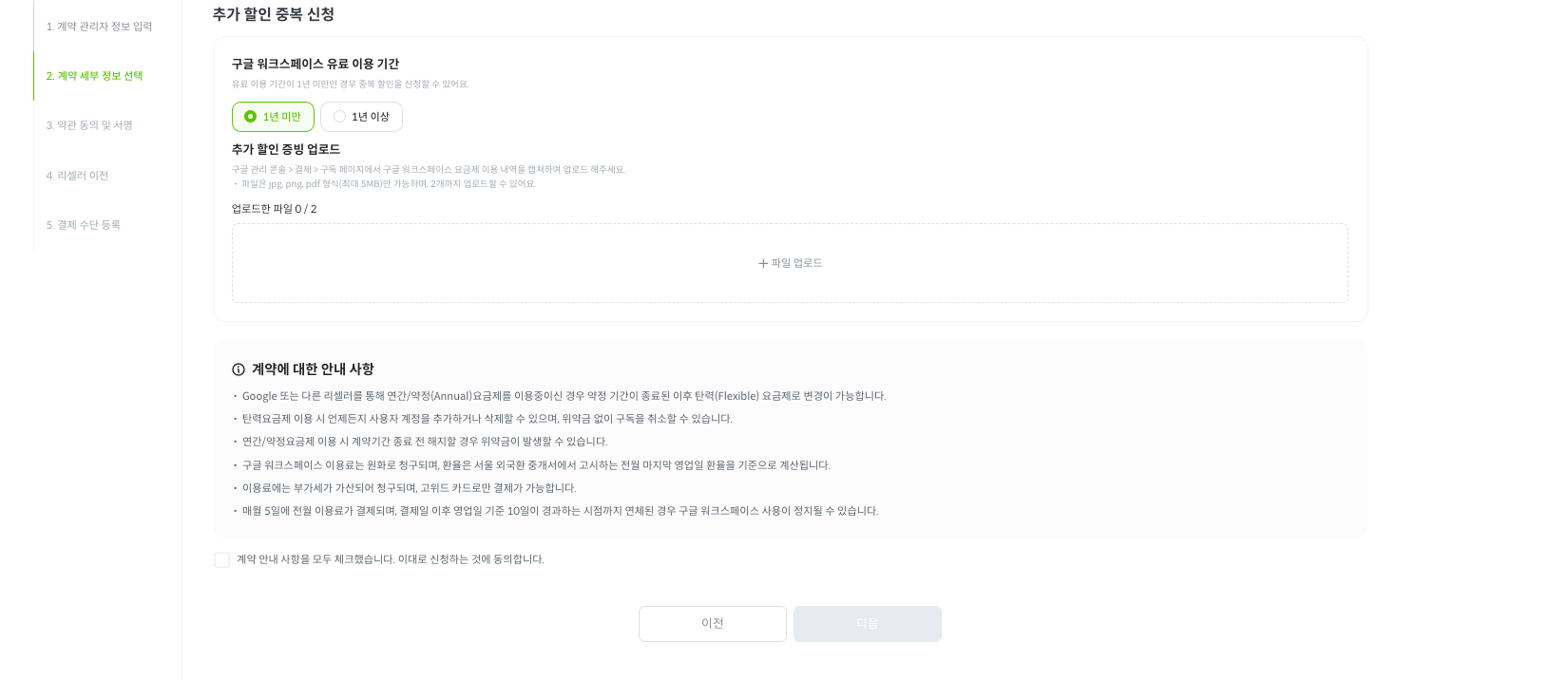The width and height of the screenshot is (1568, 680).
Task: Open step 5. 결제 수단 등록
Action: 84,225
